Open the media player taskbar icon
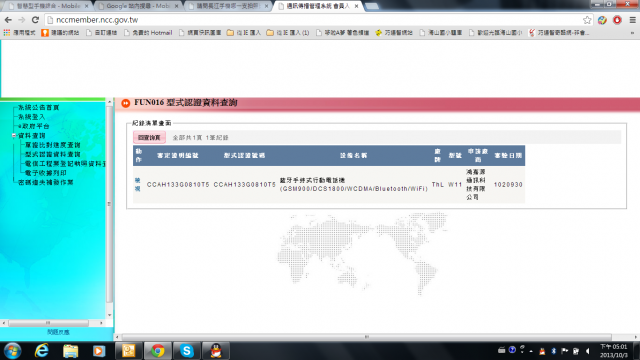Screen dimensions: 640x360 (99, 351)
